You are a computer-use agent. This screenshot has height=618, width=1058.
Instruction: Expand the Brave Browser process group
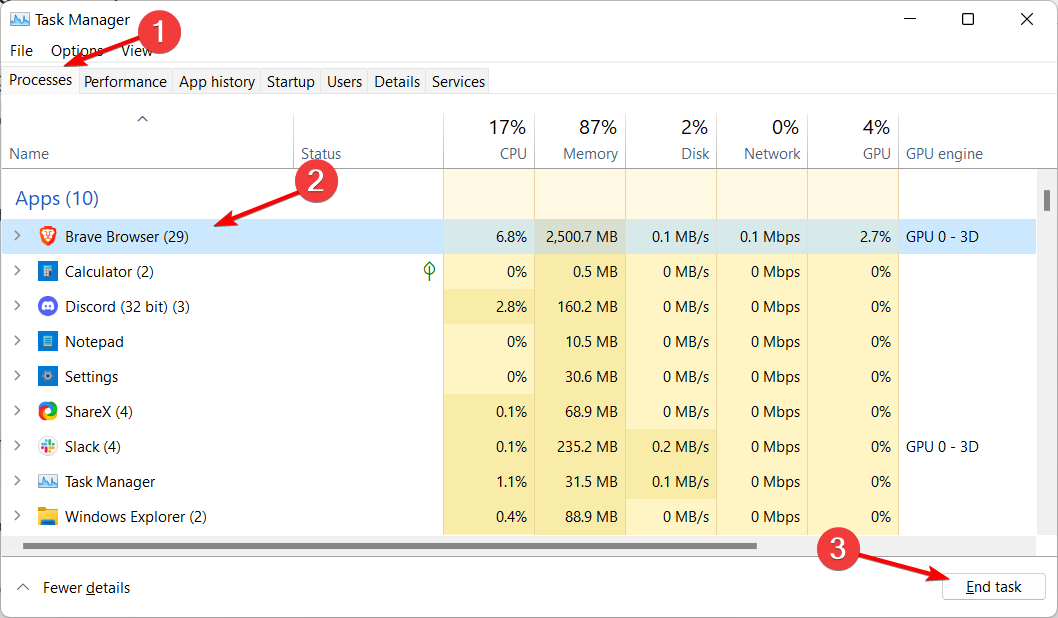point(18,235)
